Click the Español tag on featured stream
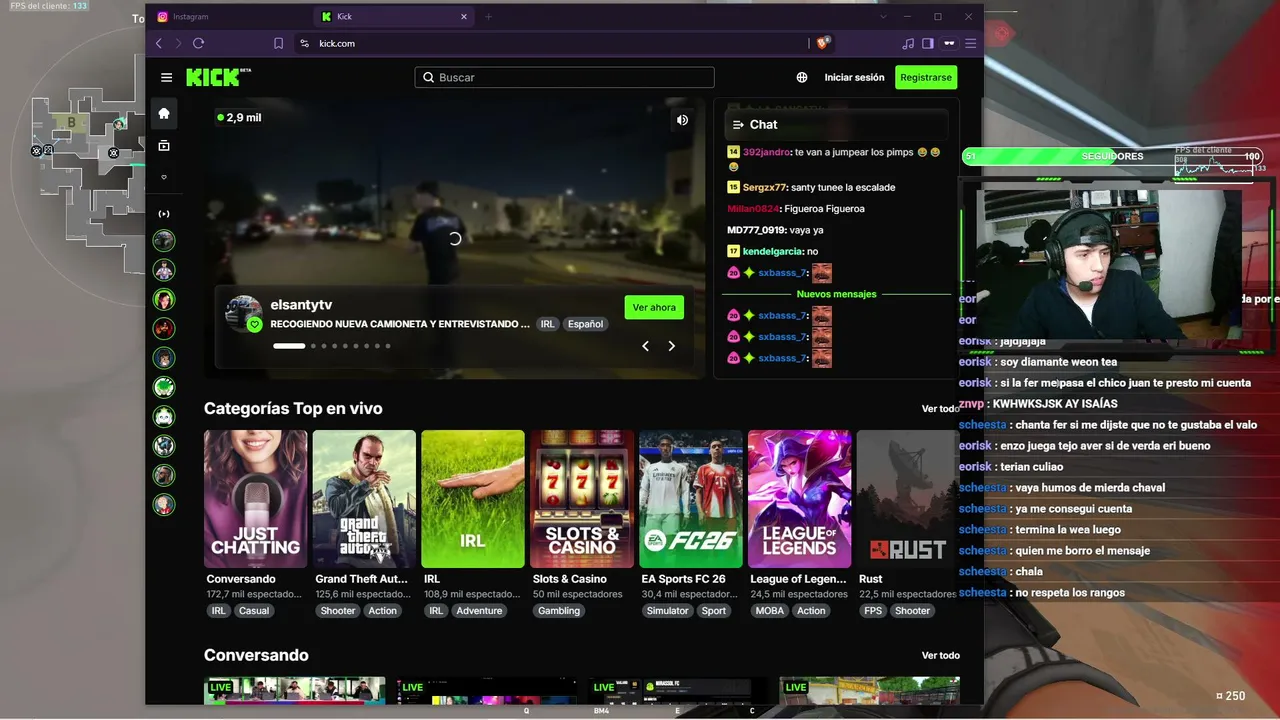 pos(586,324)
